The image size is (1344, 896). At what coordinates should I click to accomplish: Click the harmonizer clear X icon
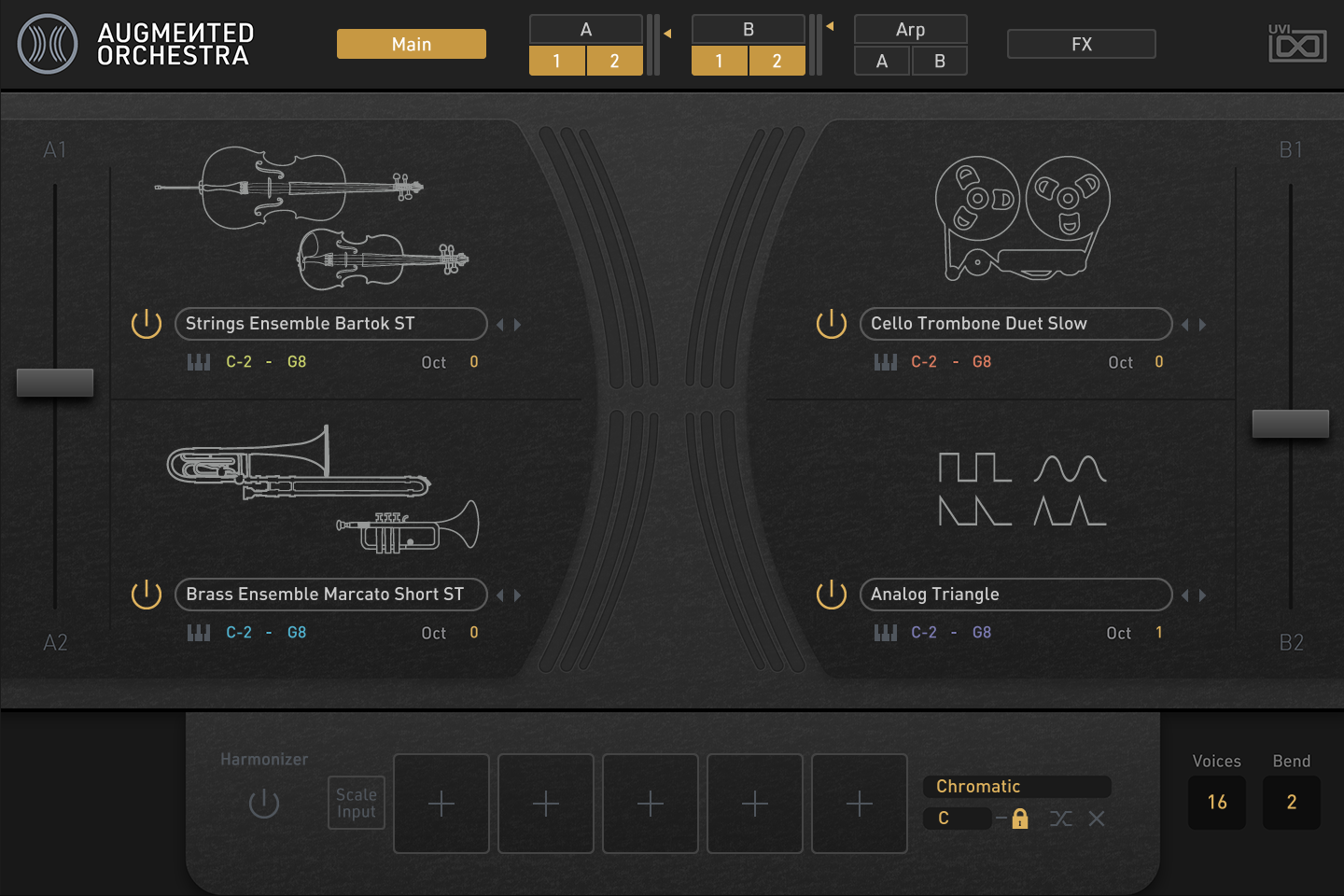pyautogui.click(x=1096, y=819)
